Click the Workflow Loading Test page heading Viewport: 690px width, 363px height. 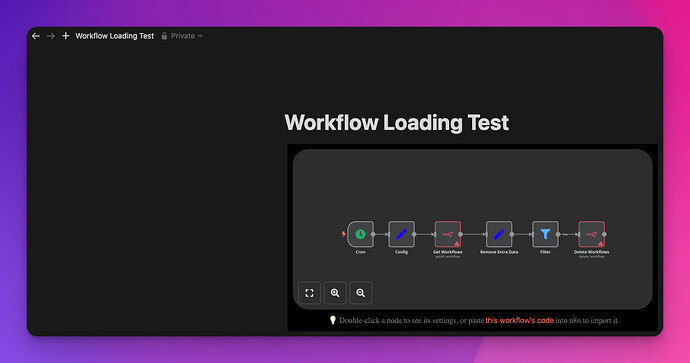396,123
